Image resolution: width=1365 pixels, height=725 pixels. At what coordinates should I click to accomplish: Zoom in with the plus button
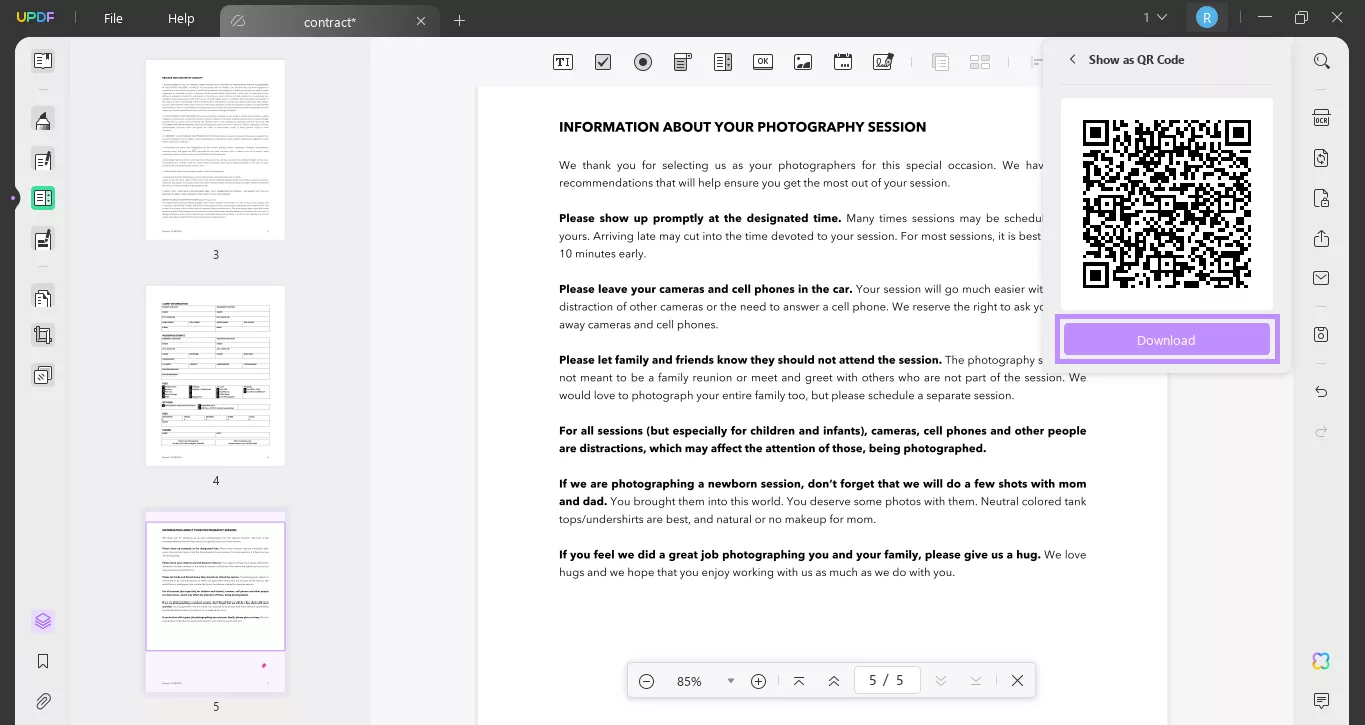tap(758, 681)
